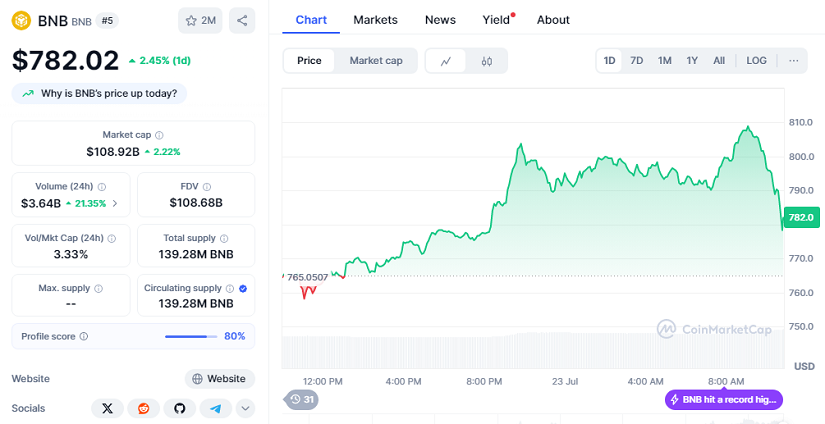The image size is (825, 424).
Task: Click the Circulating supply info icon
Action: [230, 288]
